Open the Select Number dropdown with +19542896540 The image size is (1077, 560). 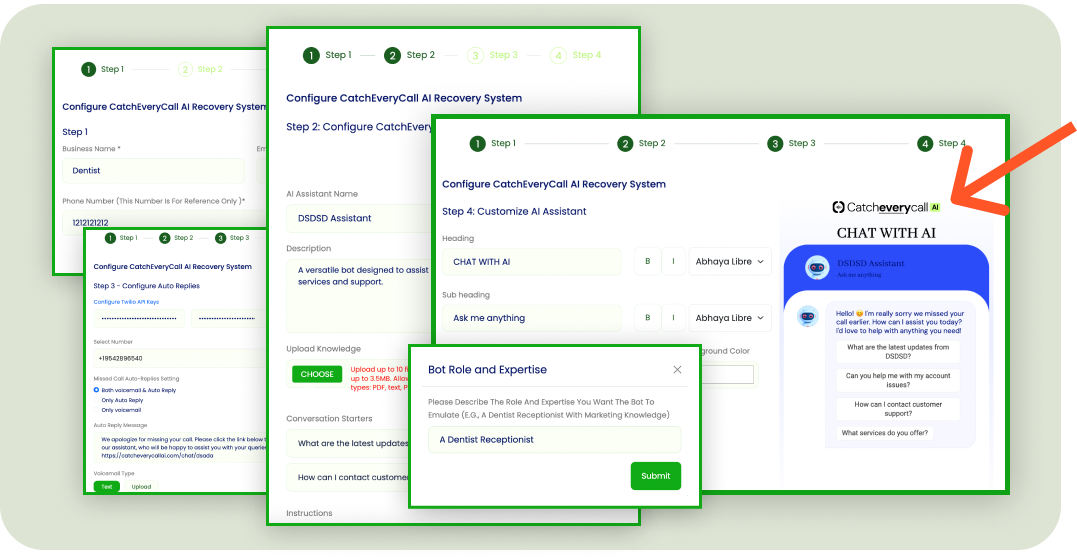[x=180, y=359]
